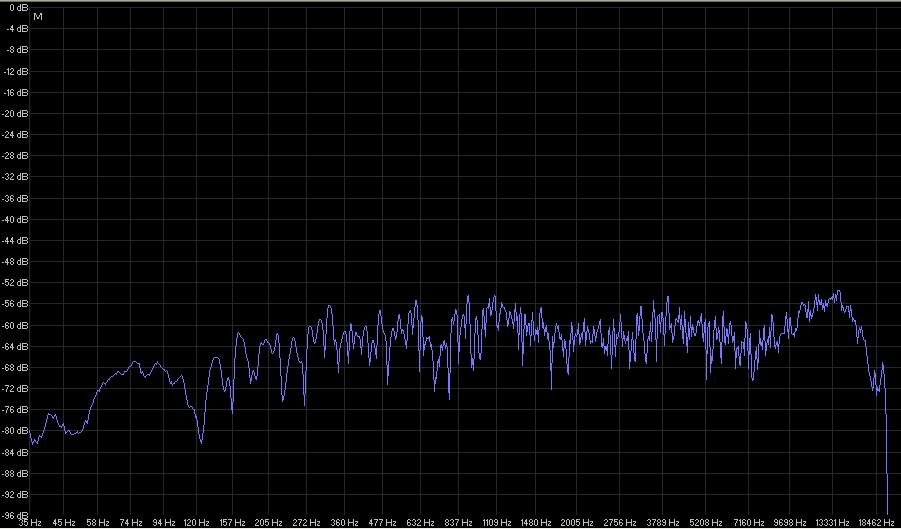Select the 120 Hz frequency label
Image resolution: width=901 pixels, height=529 pixels.
(x=196, y=523)
